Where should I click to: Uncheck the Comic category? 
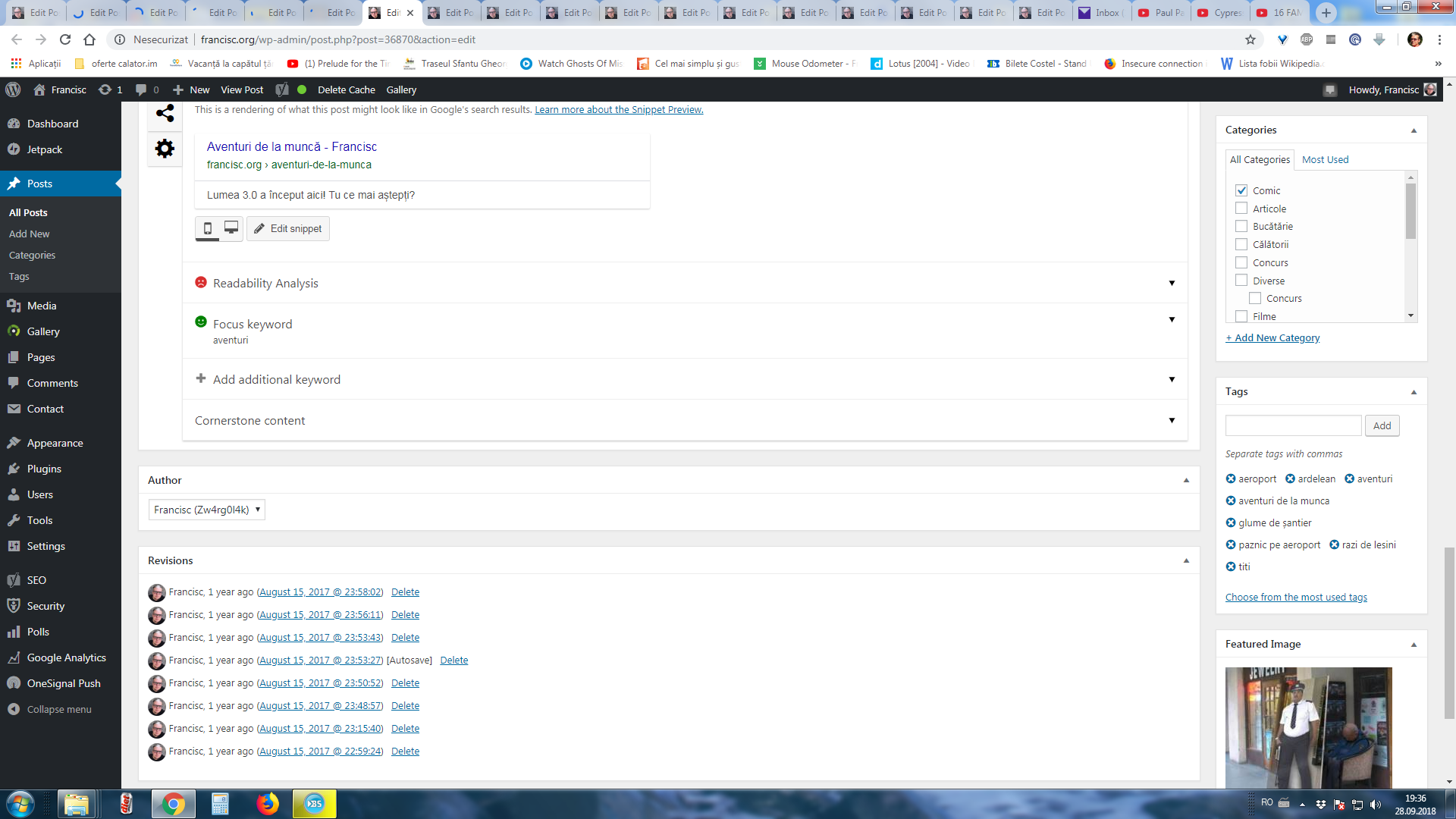click(1241, 190)
